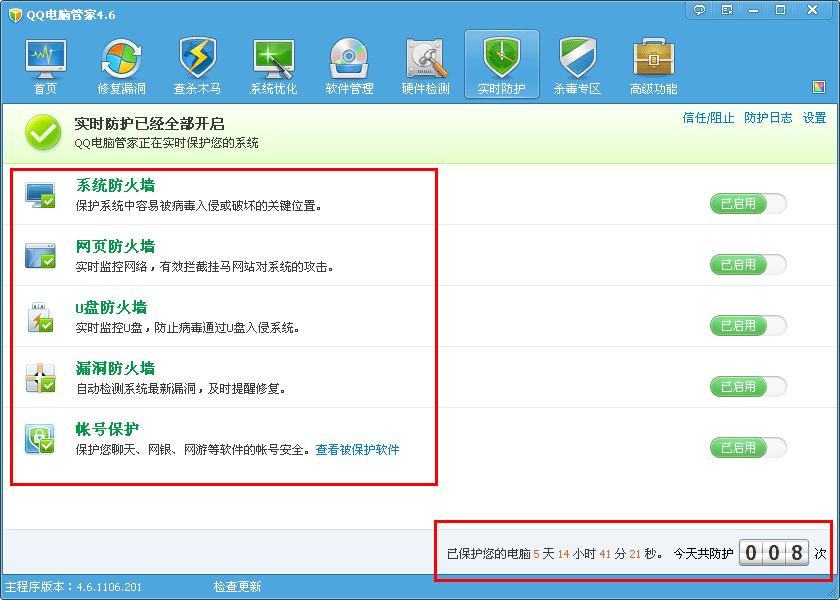Open the title bar main menu icon

727,9
